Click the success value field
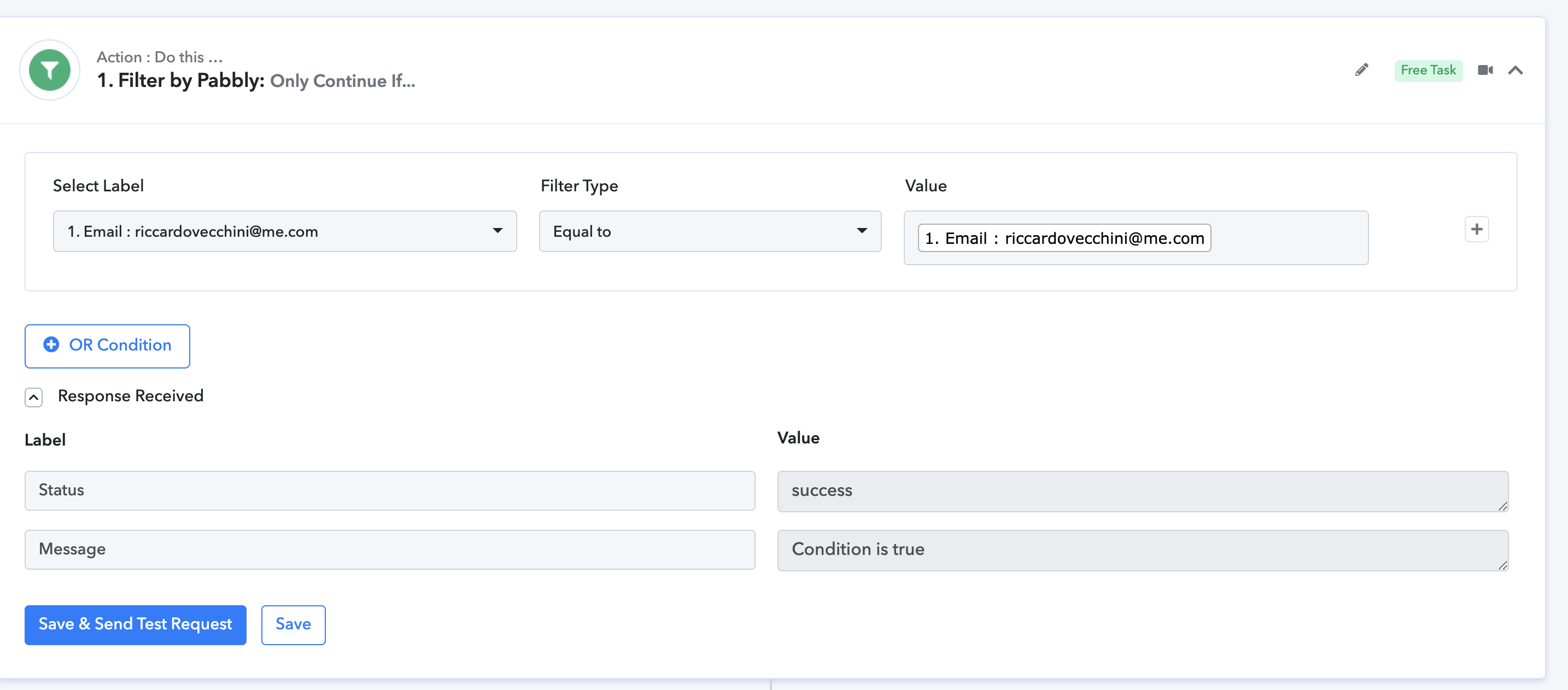Screen dimensions: 1568x690 click(x=1143, y=491)
